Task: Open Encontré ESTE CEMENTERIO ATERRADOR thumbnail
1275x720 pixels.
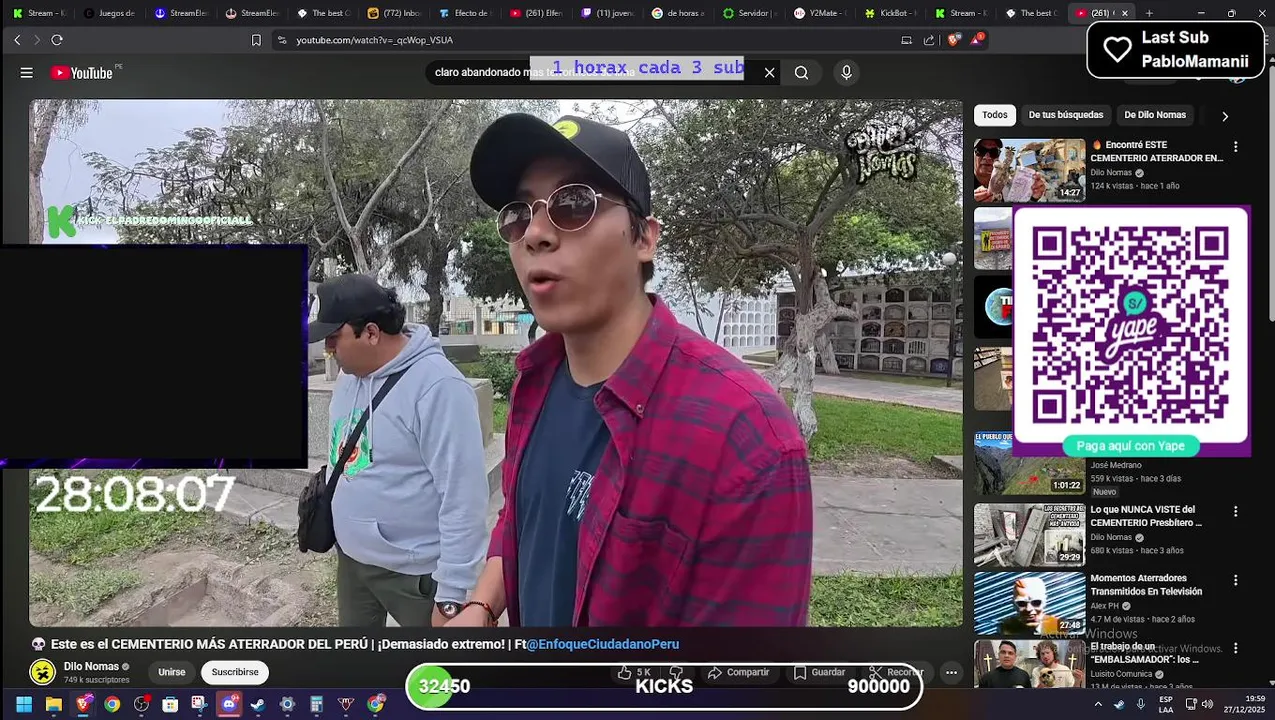Action: pos(1029,170)
